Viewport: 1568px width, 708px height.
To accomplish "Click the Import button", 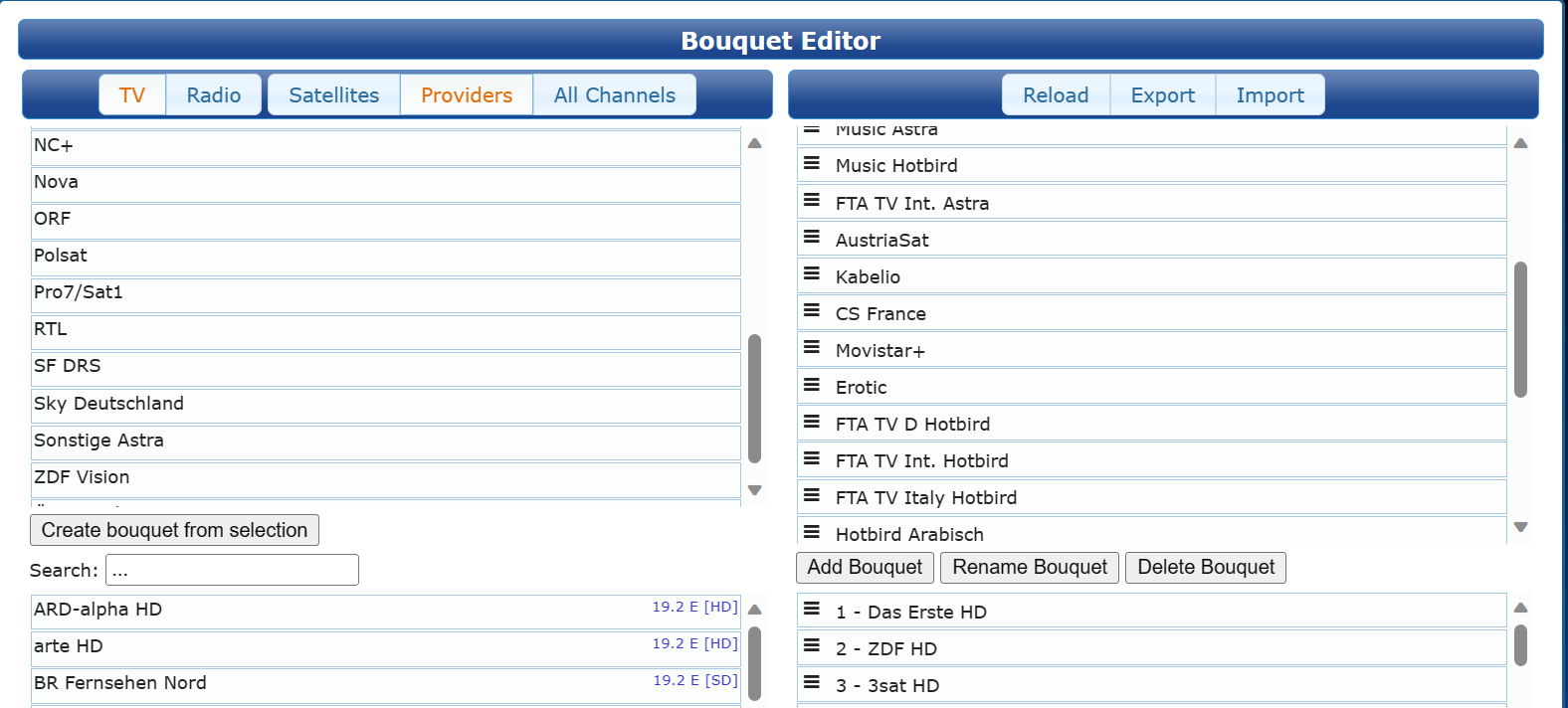I will coord(1271,94).
